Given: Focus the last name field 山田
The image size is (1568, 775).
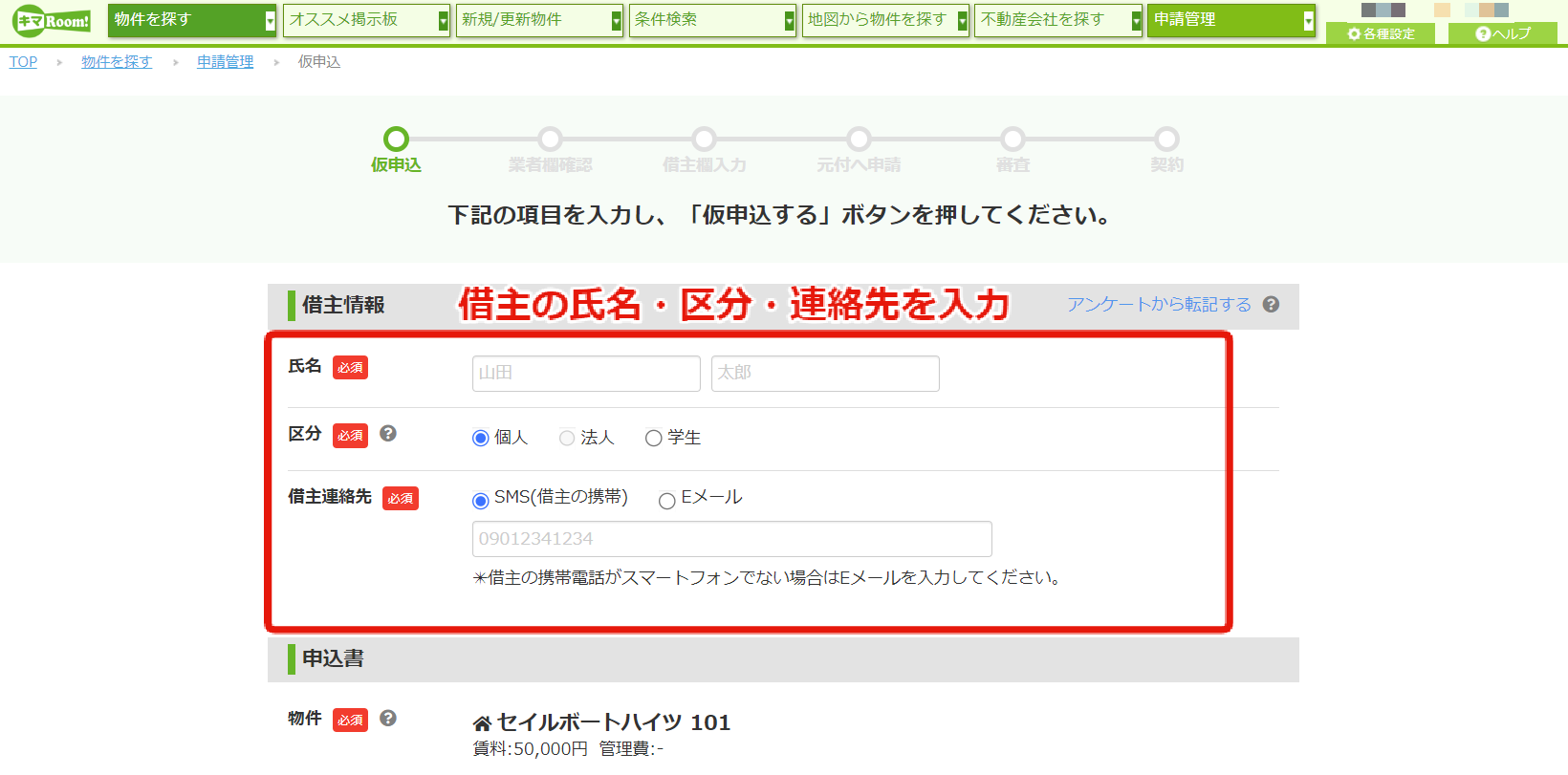Looking at the screenshot, I should click(x=586, y=373).
